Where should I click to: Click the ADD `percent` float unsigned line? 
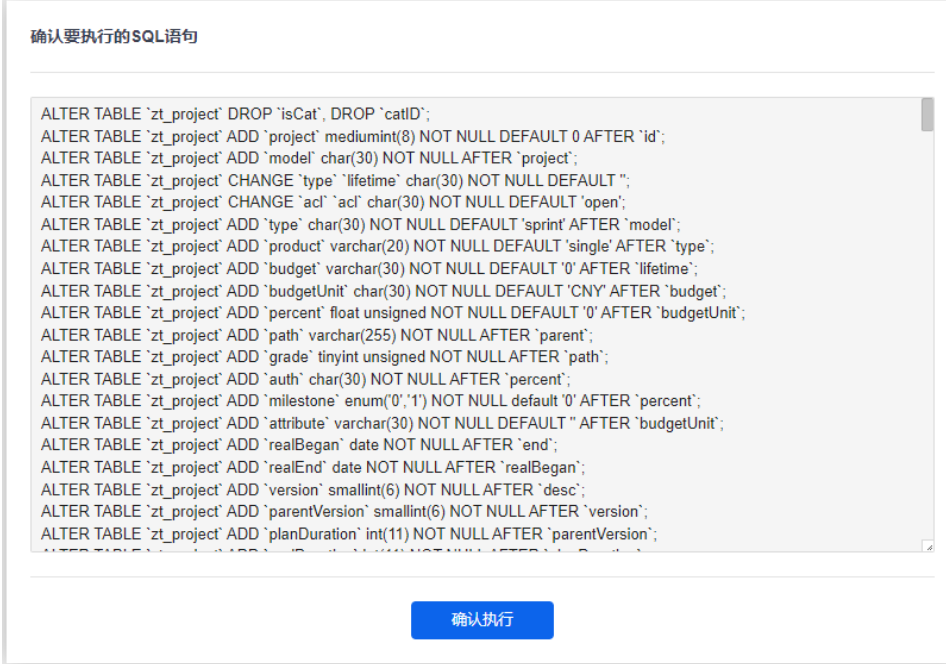pos(393,313)
